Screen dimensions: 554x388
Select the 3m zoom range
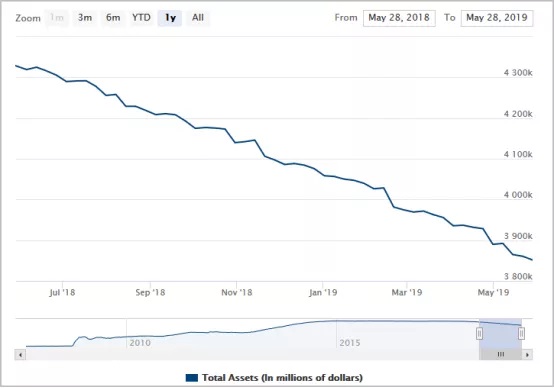[x=85, y=18]
